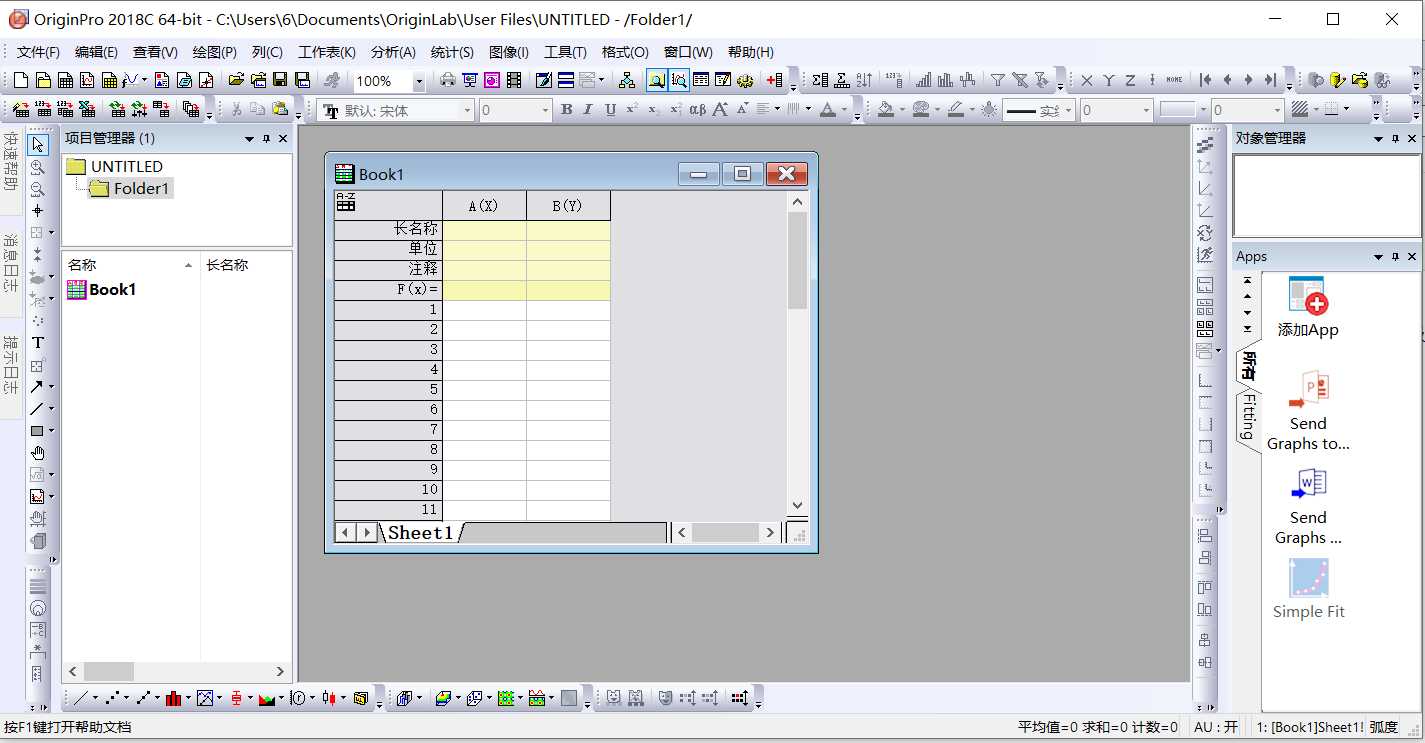
Task: Toggle Superscript formatting
Action: pyautogui.click(x=632, y=109)
